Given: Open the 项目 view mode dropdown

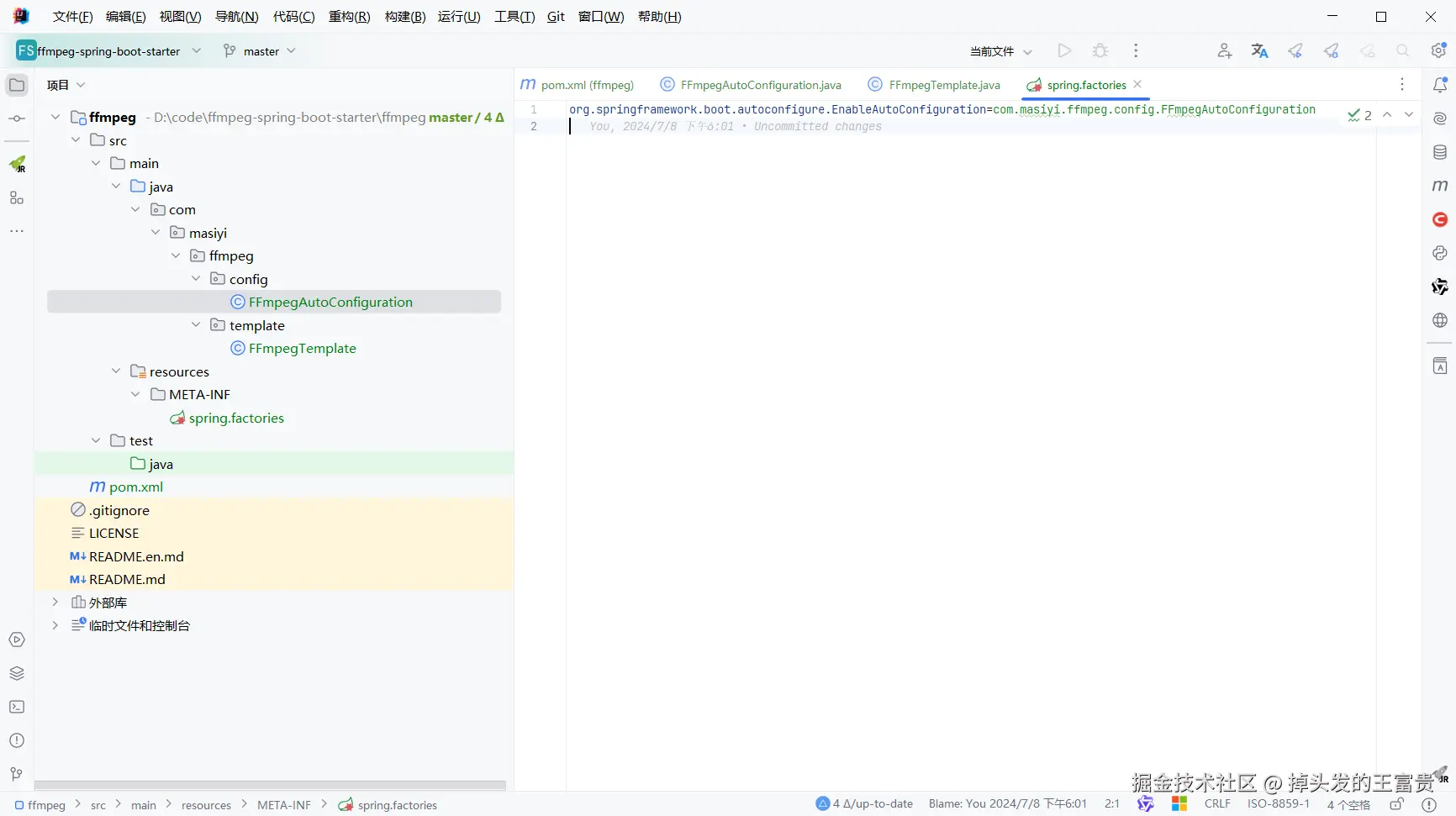Looking at the screenshot, I should click(x=66, y=85).
